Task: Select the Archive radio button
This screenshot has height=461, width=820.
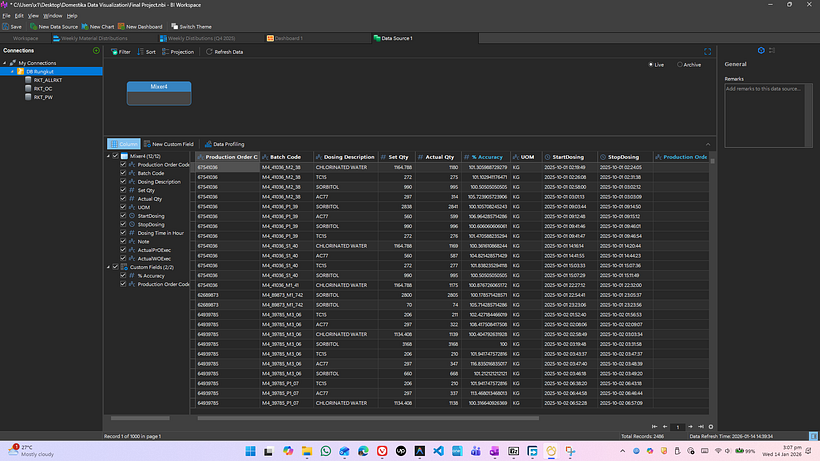Action: [x=680, y=65]
